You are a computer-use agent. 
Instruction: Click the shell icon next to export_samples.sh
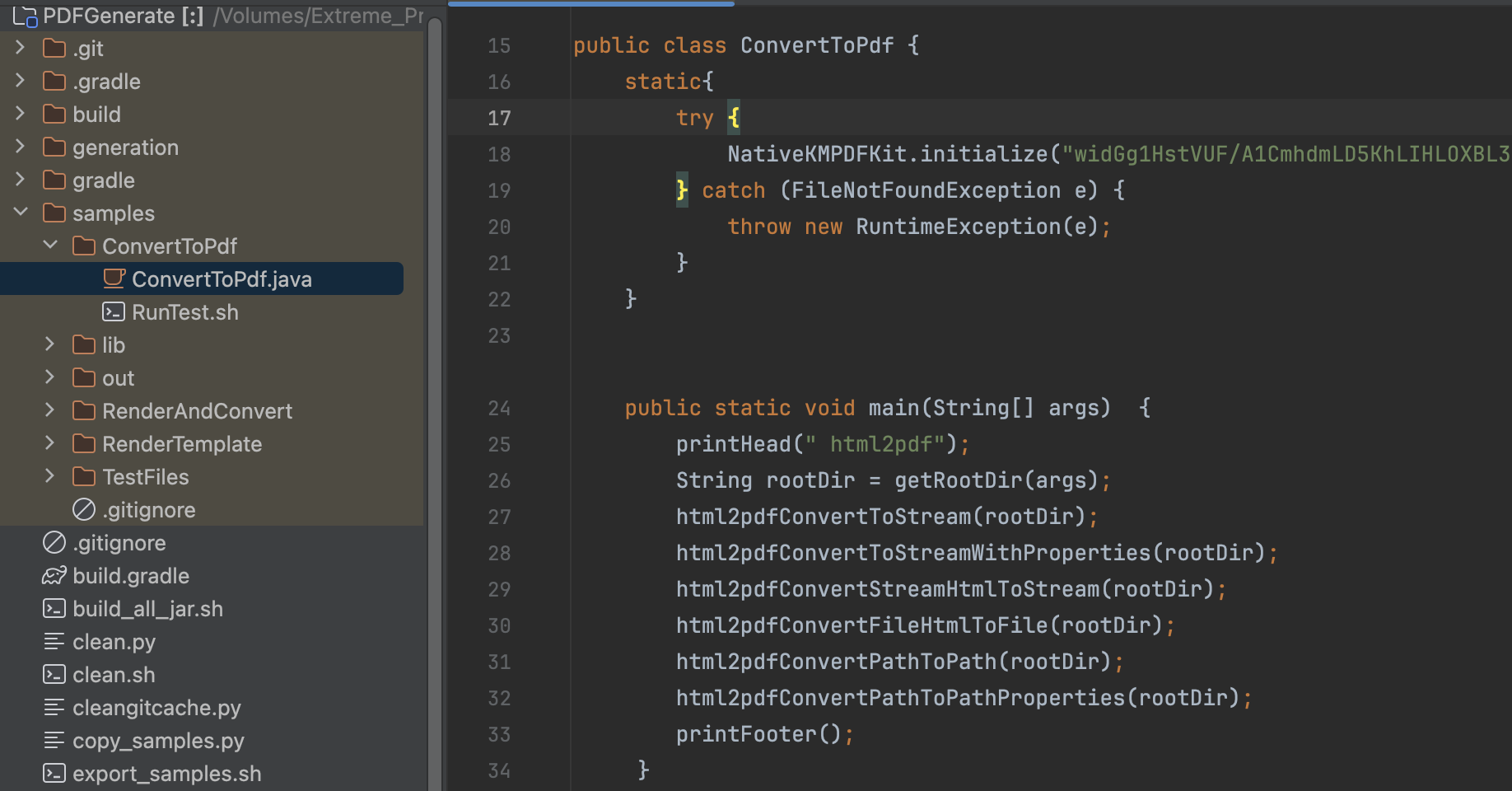(x=54, y=773)
